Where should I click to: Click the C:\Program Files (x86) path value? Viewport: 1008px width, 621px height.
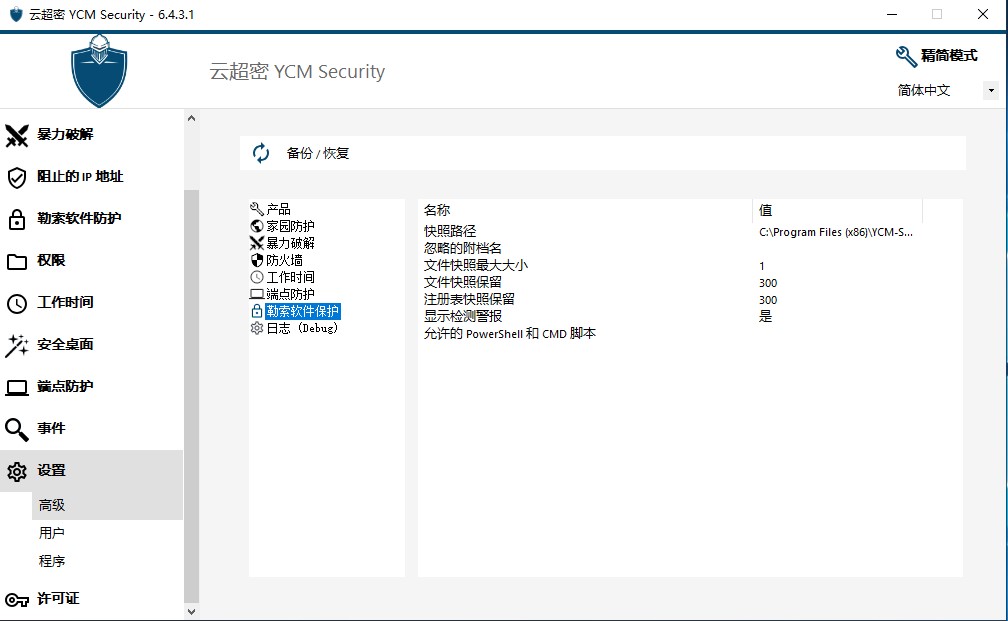click(x=836, y=232)
